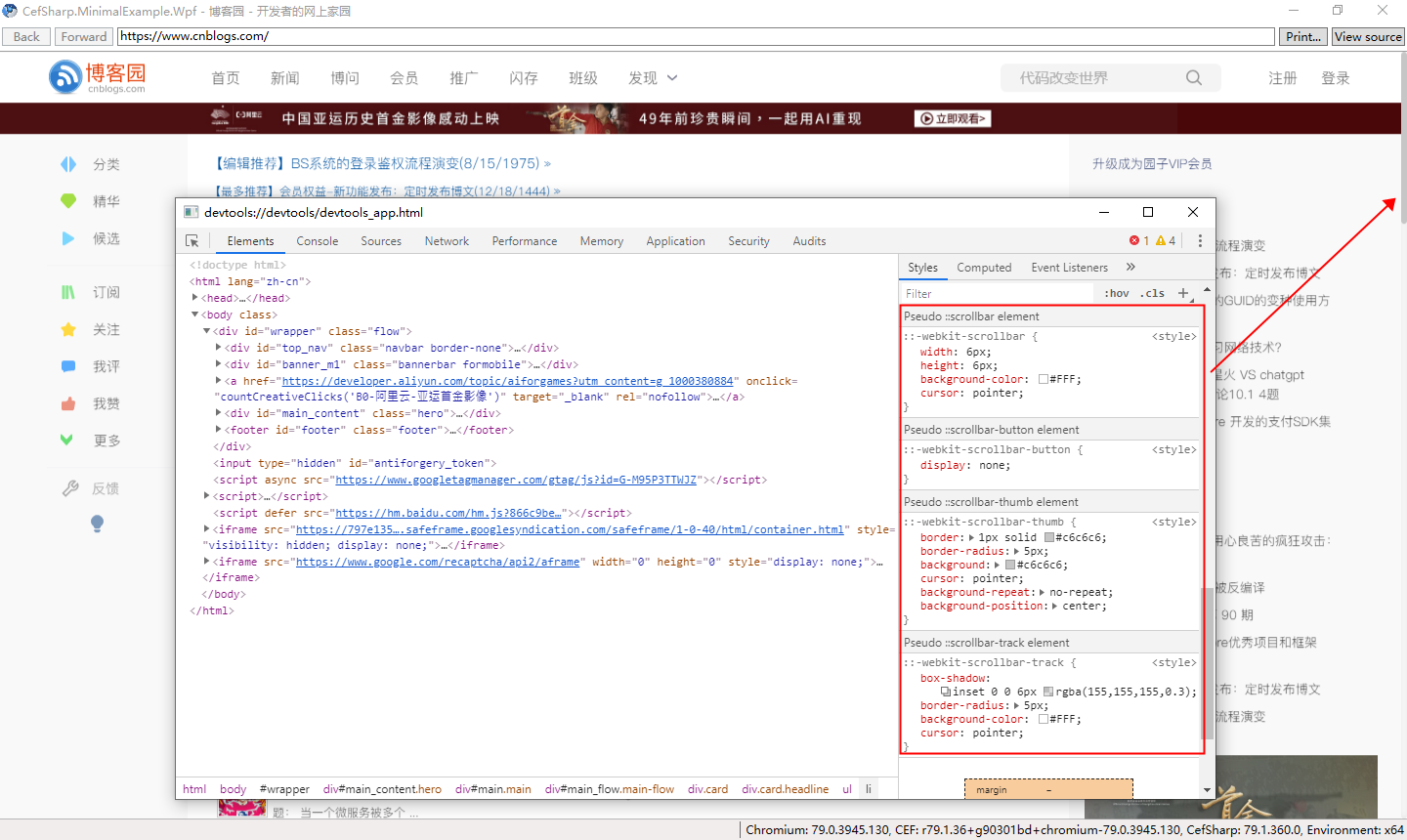Click 立即观看 play button on the banner

[x=953, y=118]
